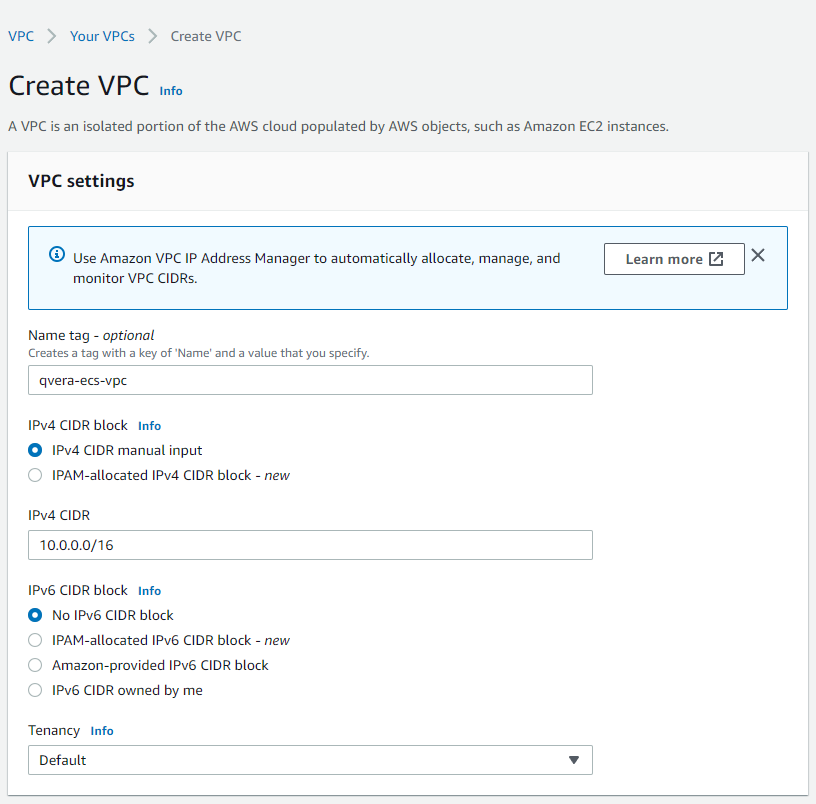Click the Tenancy dropdown arrow

(x=573, y=760)
